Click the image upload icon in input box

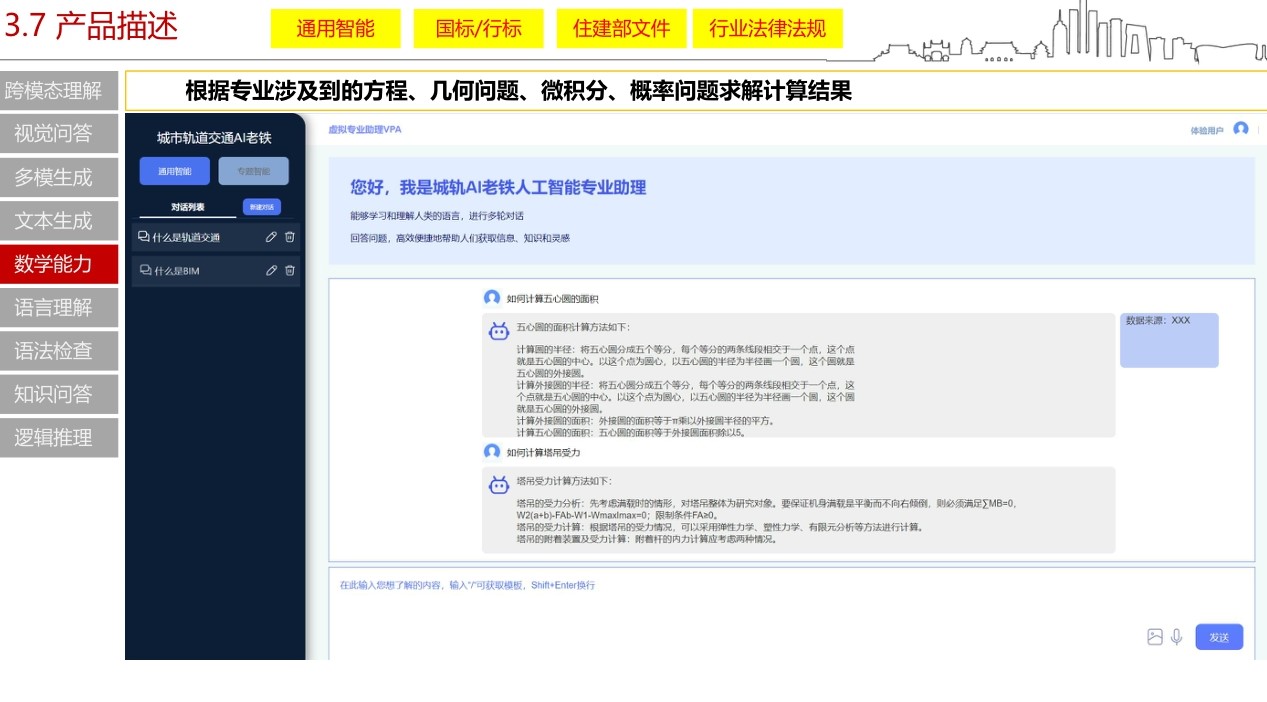(1155, 637)
